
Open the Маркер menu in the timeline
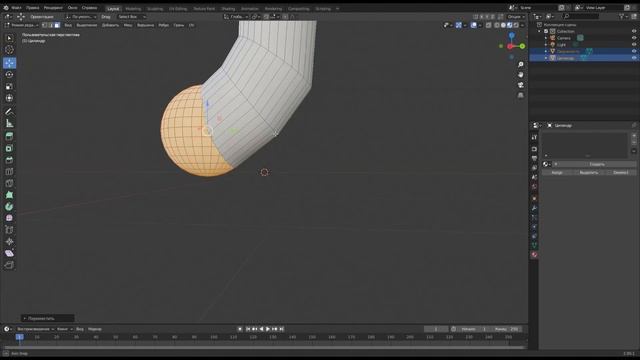(x=95, y=329)
